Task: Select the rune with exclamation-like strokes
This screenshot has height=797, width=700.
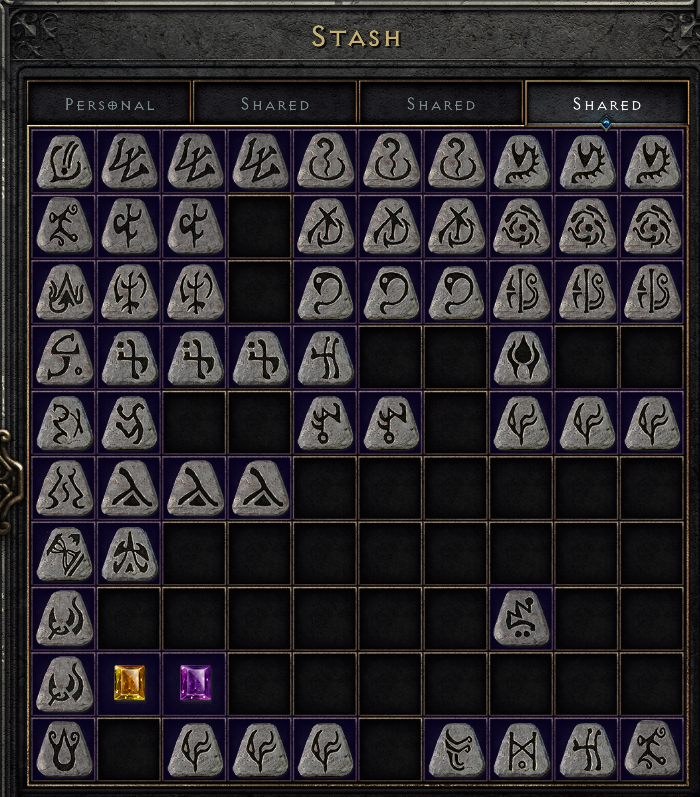Action: coord(65,161)
